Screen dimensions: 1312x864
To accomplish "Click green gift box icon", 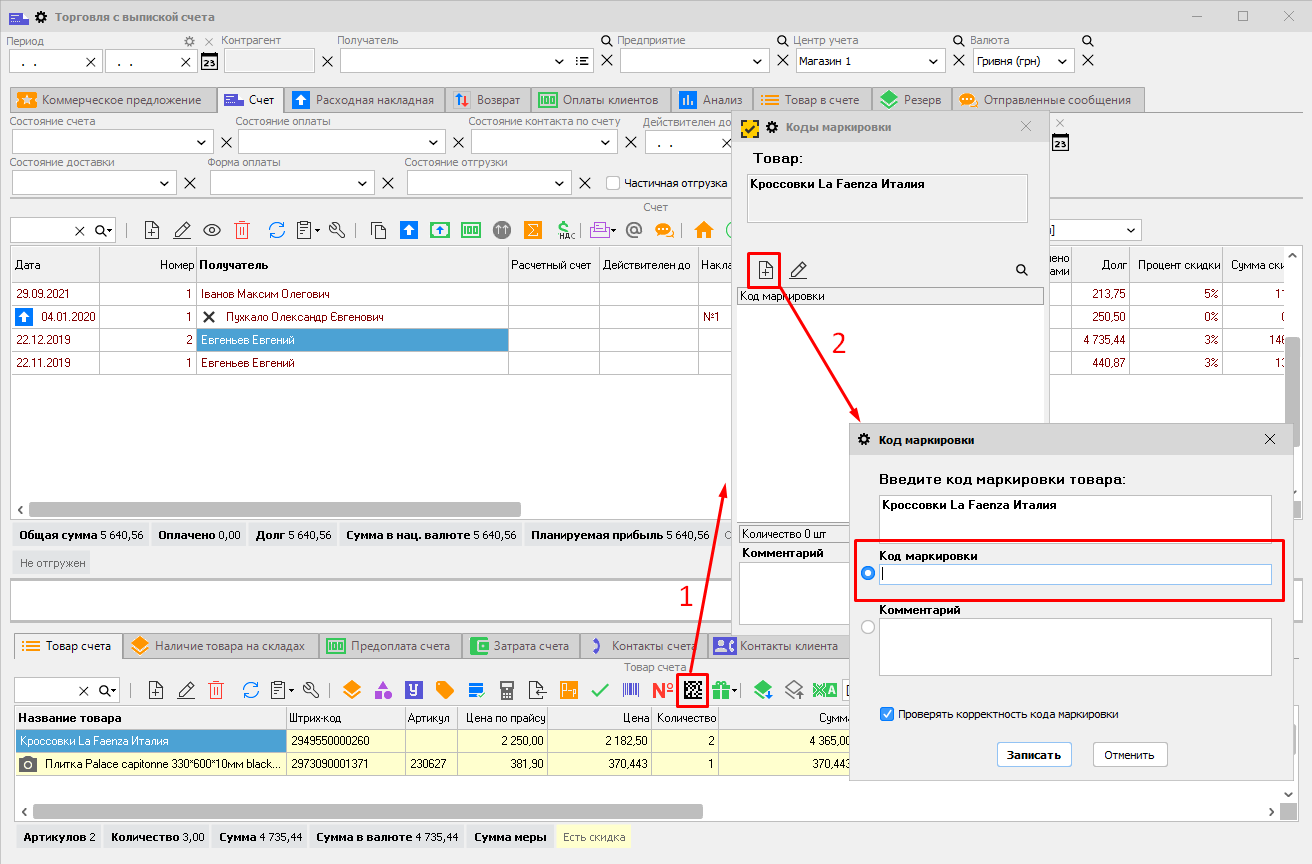I will [721, 690].
